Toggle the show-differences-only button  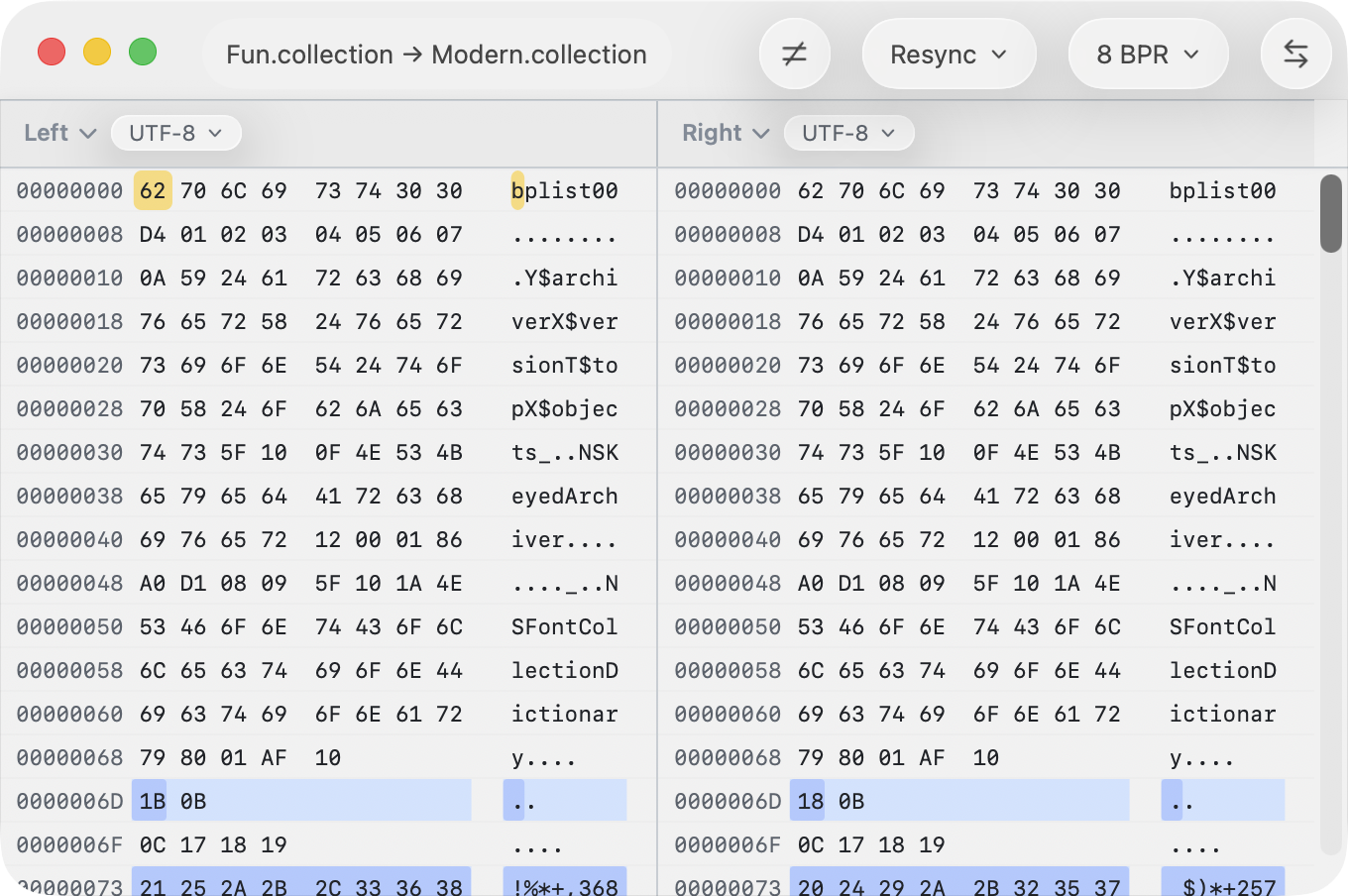point(794,55)
